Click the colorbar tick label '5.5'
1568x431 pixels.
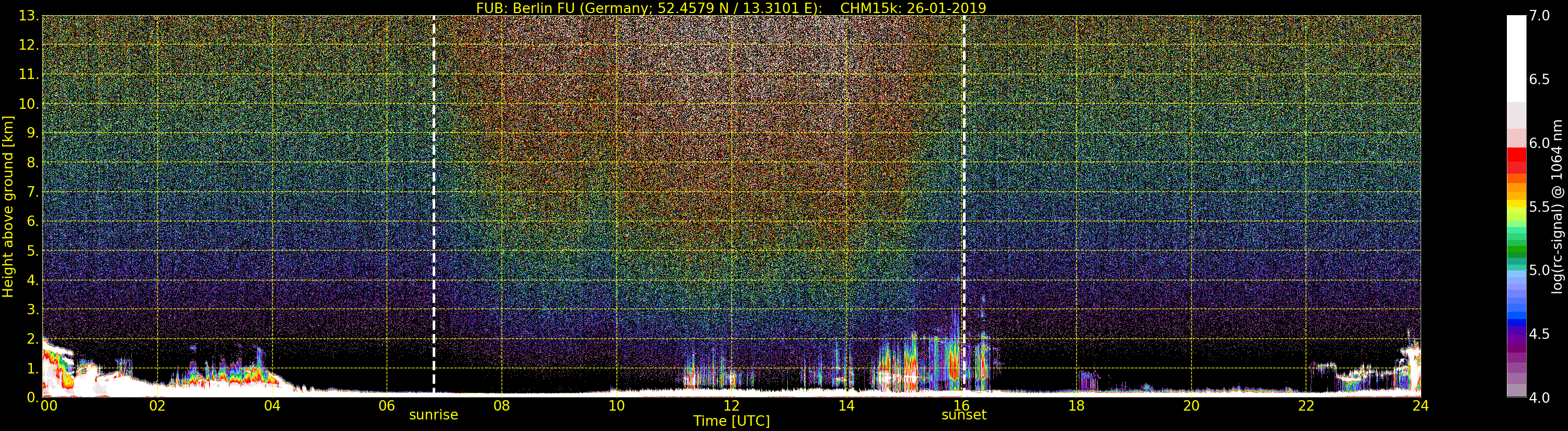(x=1539, y=207)
